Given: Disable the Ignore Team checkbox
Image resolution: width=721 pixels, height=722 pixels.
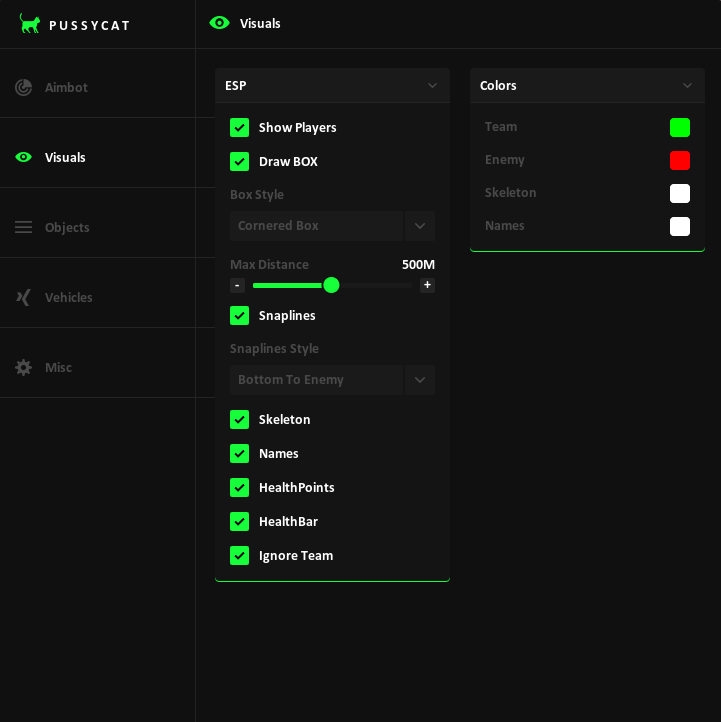Looking at the screenshot, I should (240, 555).
